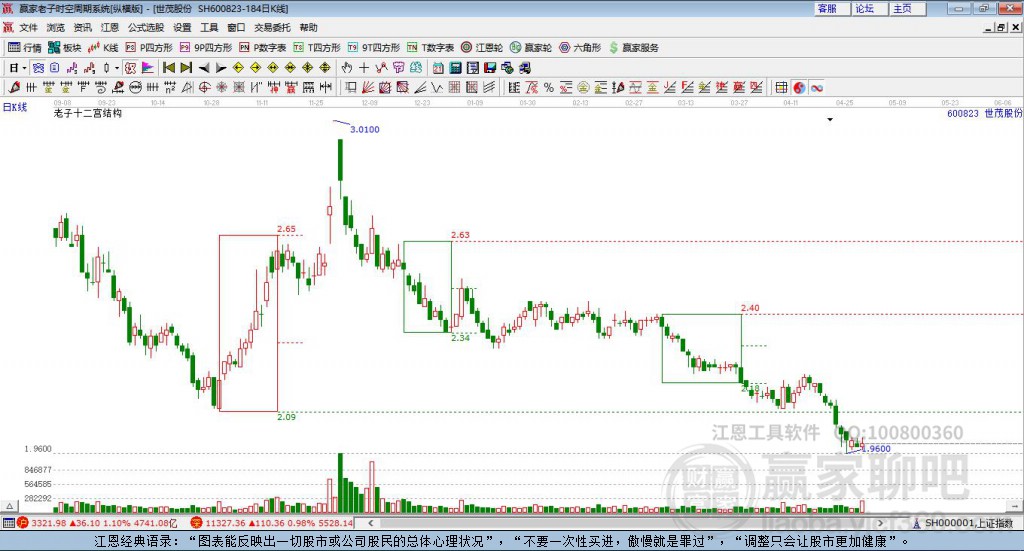
Task: Open the P四方形 square tool
Action: [x=149, y=48]
